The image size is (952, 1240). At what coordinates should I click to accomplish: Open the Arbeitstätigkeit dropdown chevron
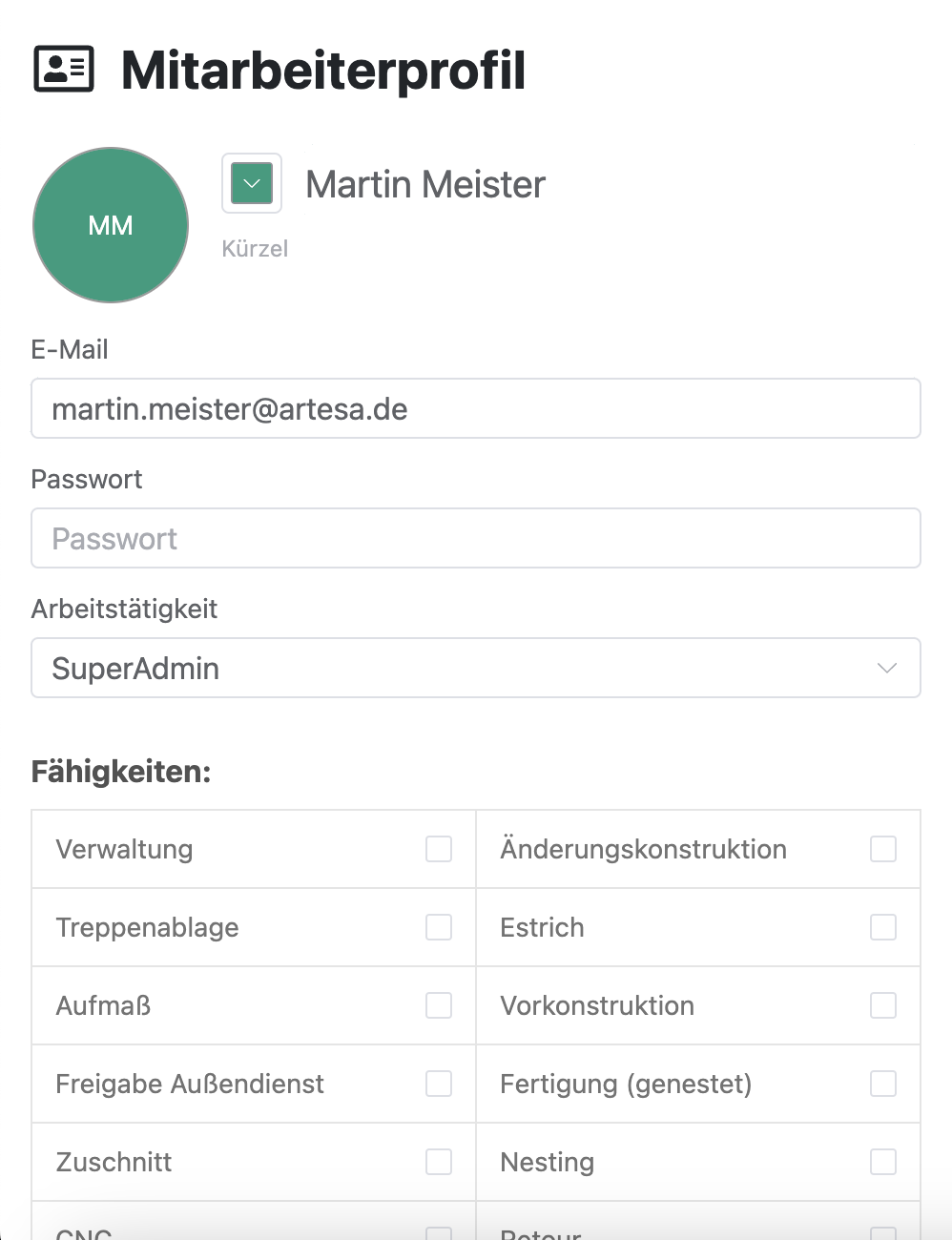(886, 668)
